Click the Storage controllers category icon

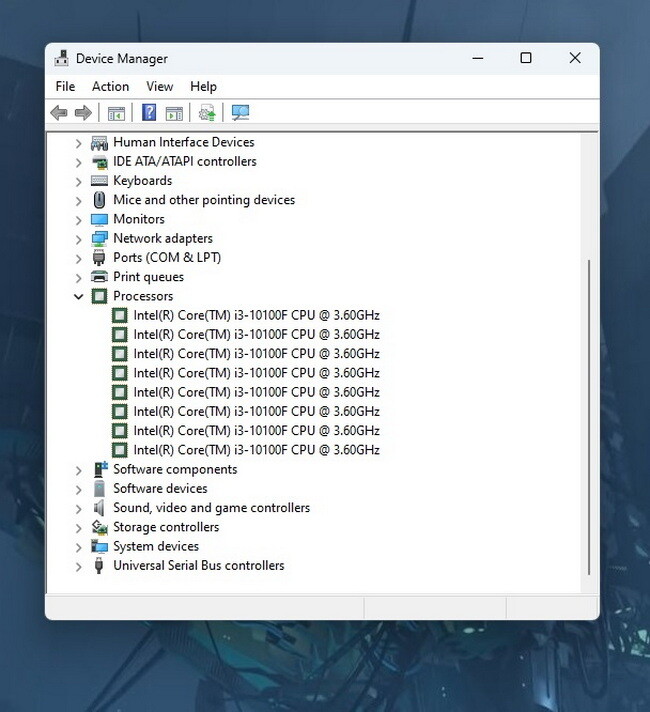(99, 527)
